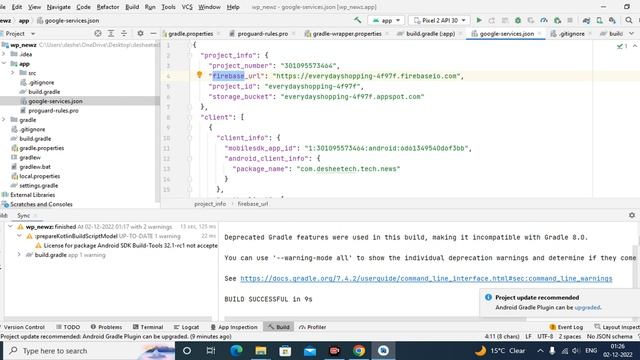The width and height of the screenshot is (640, 360).
Task: Hide the Project tool window
Action: pyautogui.click(x=153, y=33)
